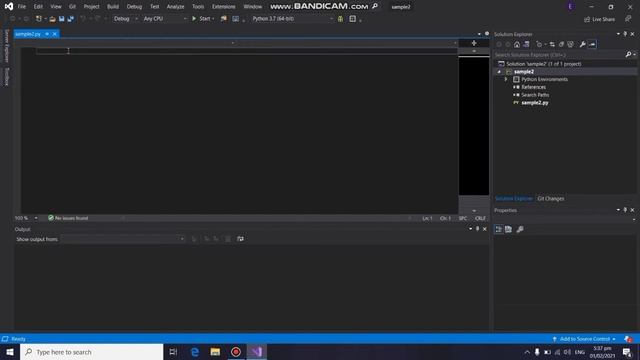Select sample2.py in Solution Explorer
The image size is (640, 360).
(x=535, y=103)
